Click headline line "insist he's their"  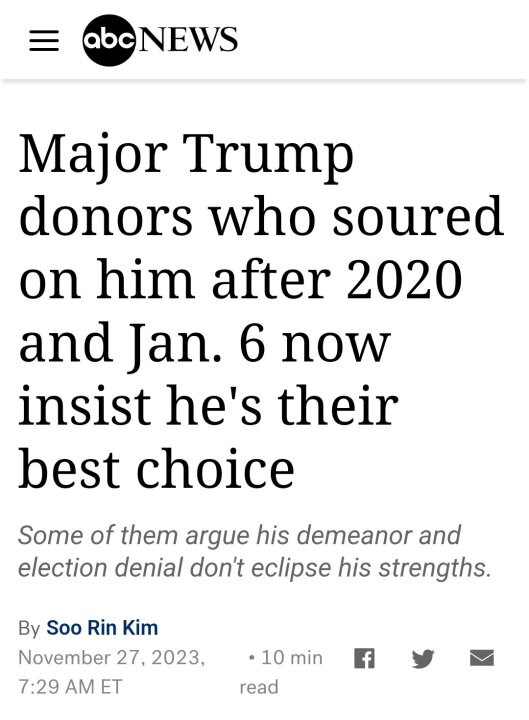click(x=208, y=405)
